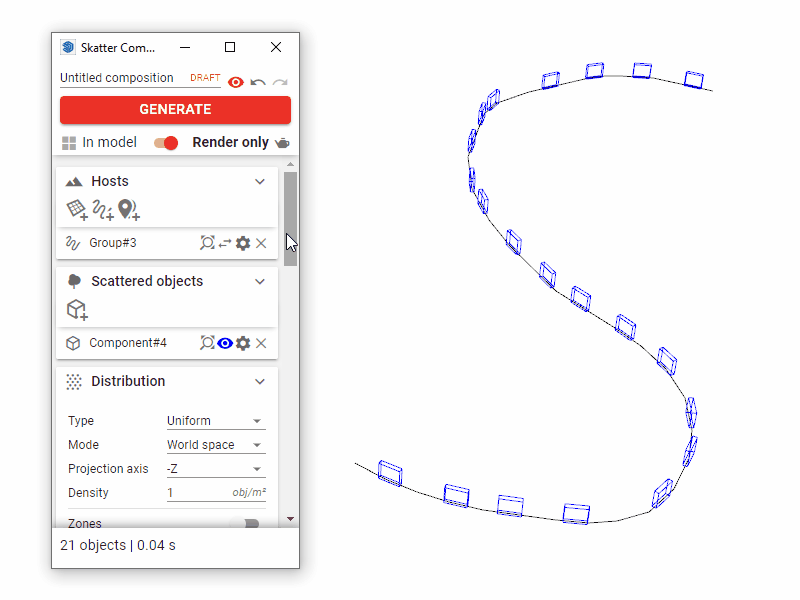800x600 pixels.
Task: Add a new curve host
Action: (x=102, y=210)
